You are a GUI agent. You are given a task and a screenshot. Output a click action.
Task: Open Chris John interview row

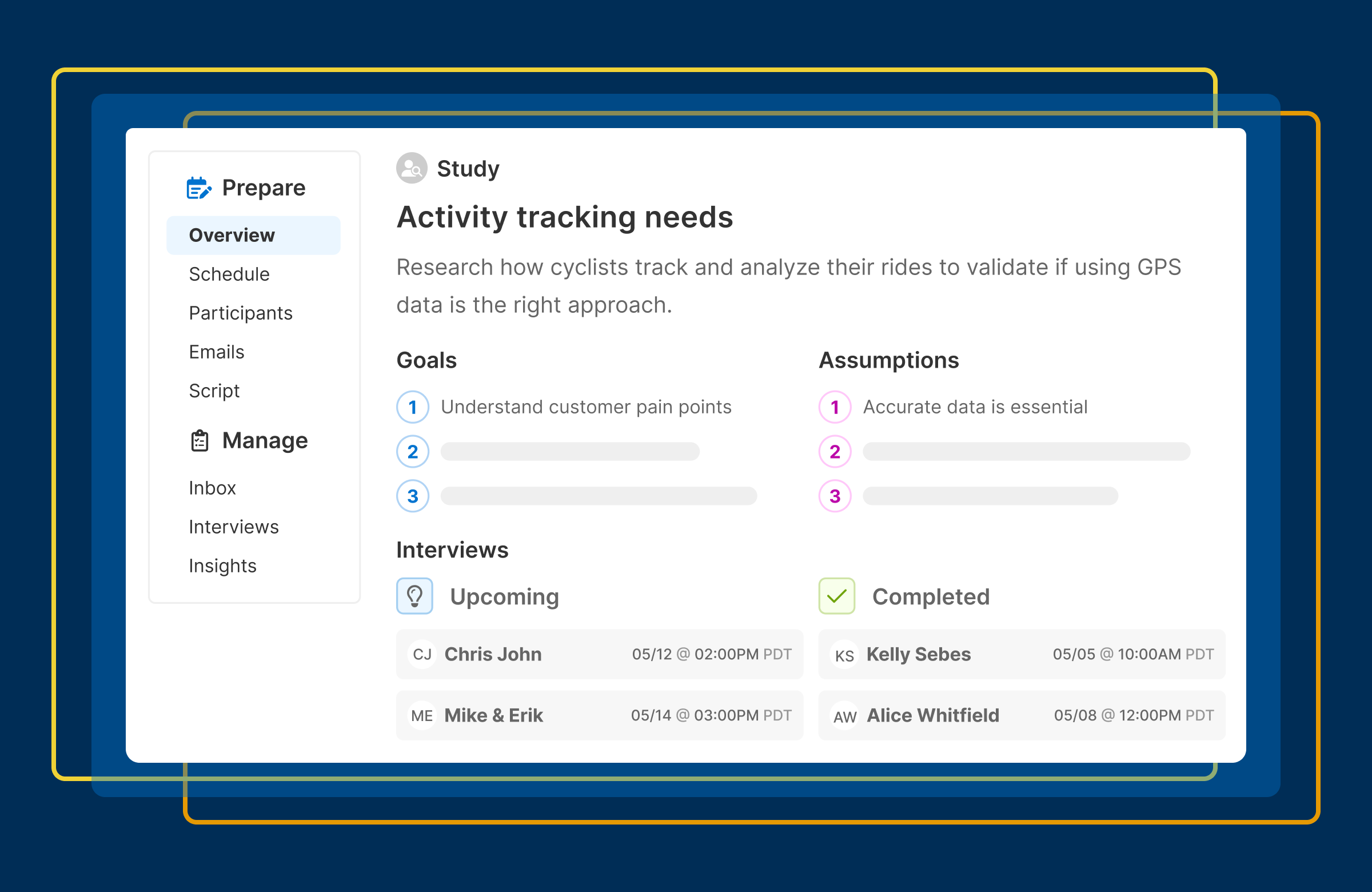(x=600, y=655)
